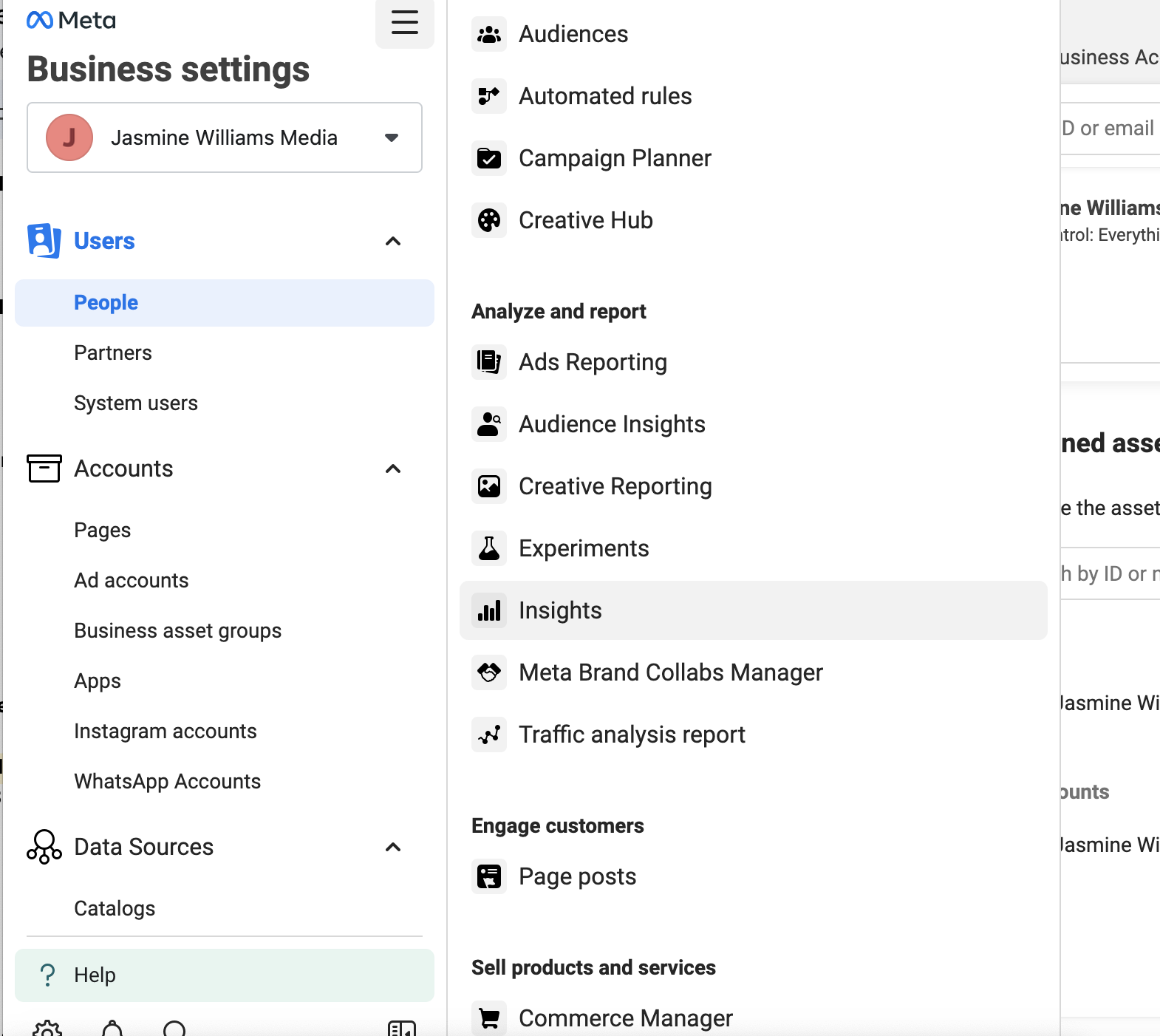Image resolution: width=1160 pixels, height=1036 pixels.
Task: Go to Instagram accounts
Action: pos(166,732)
